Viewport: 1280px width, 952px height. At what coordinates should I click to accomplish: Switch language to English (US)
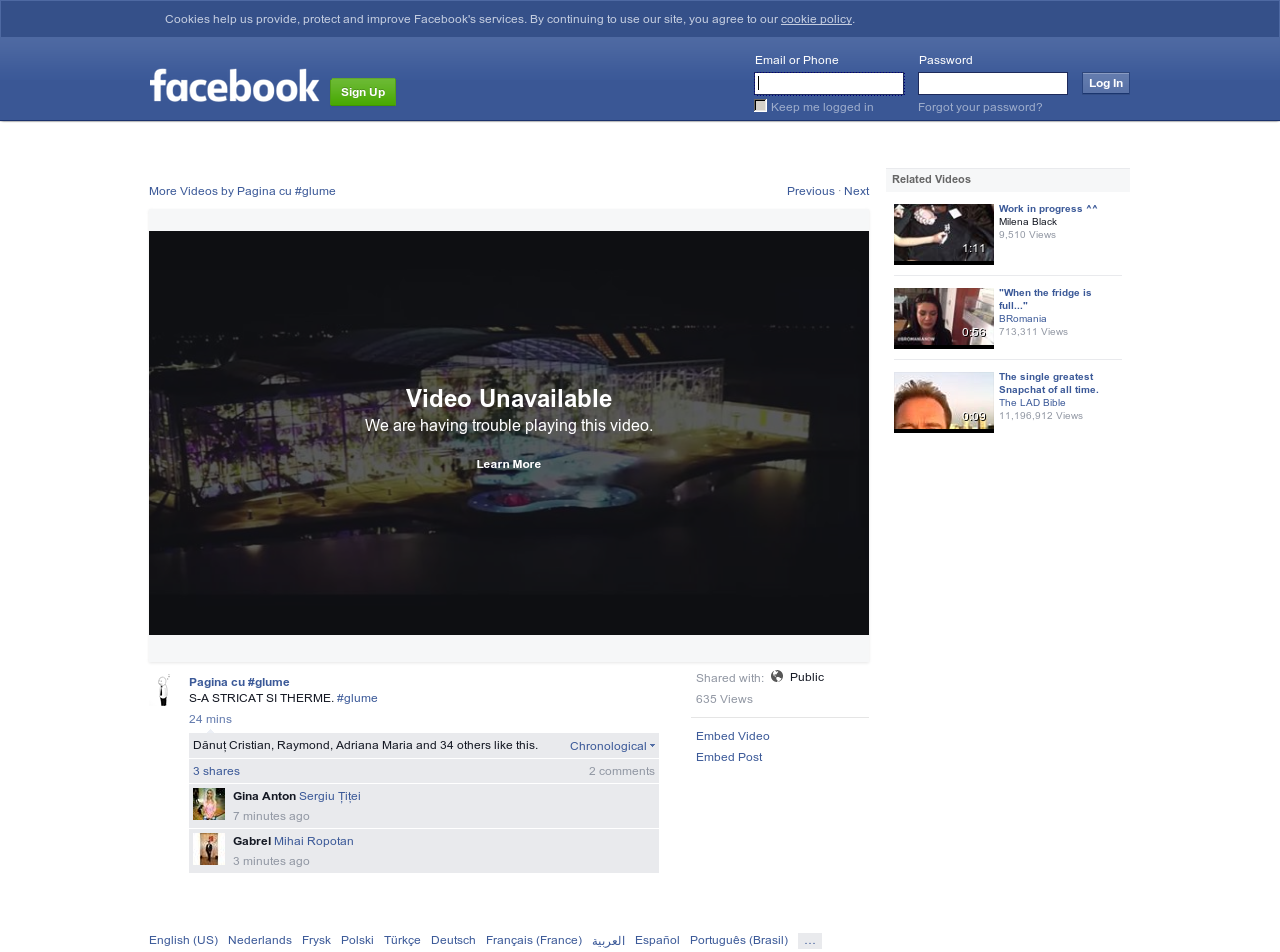pos(183,940)
